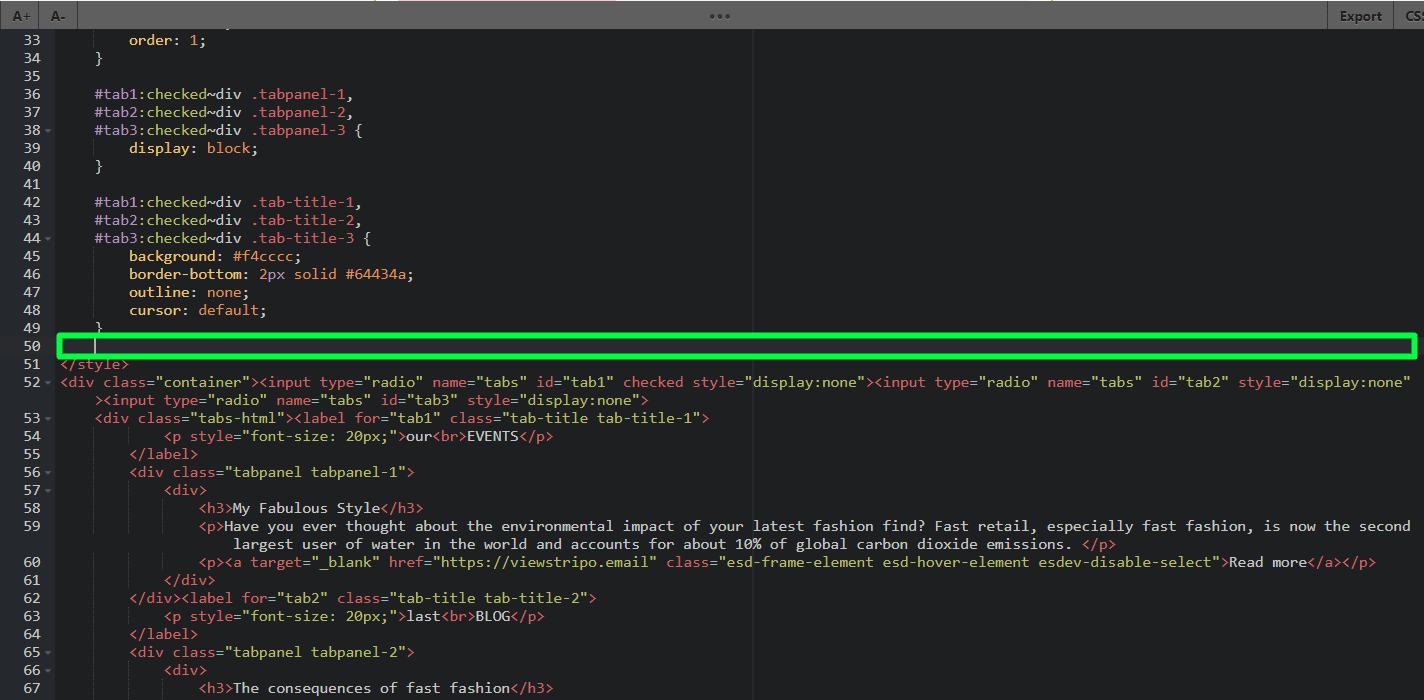Collapse the tabpanel-1 block at line 56
This screenshot has width=1424, height=700.
pos(47,471)
